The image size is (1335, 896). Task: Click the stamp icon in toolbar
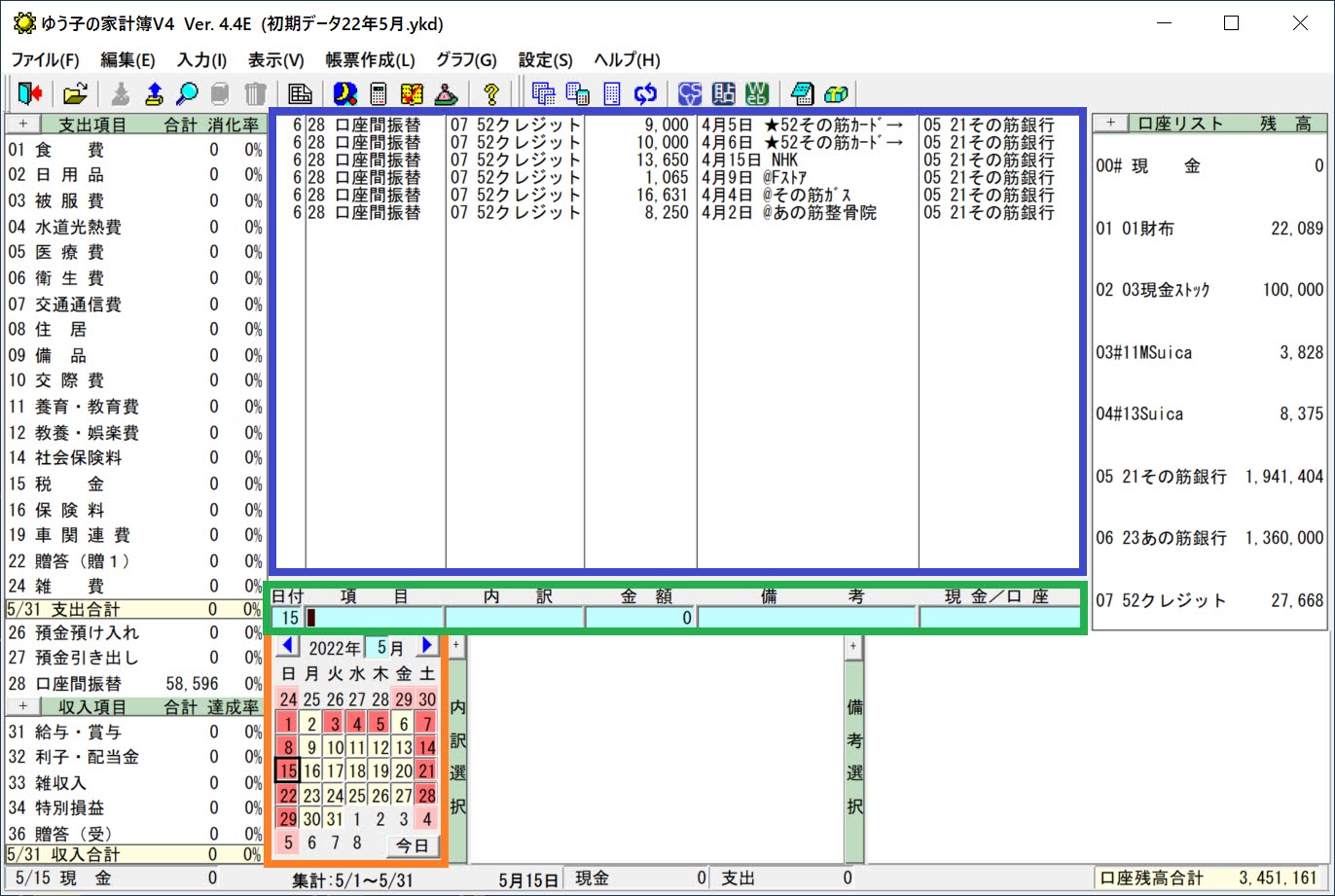[445, 93]
